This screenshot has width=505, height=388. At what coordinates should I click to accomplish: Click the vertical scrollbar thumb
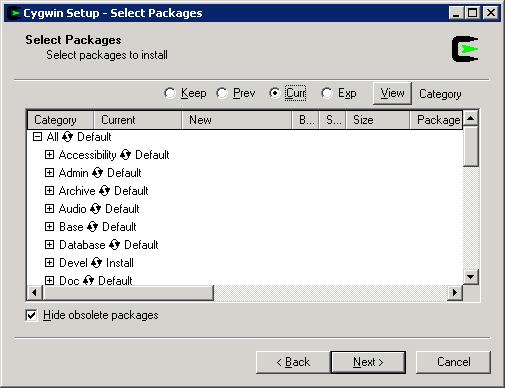471,146
